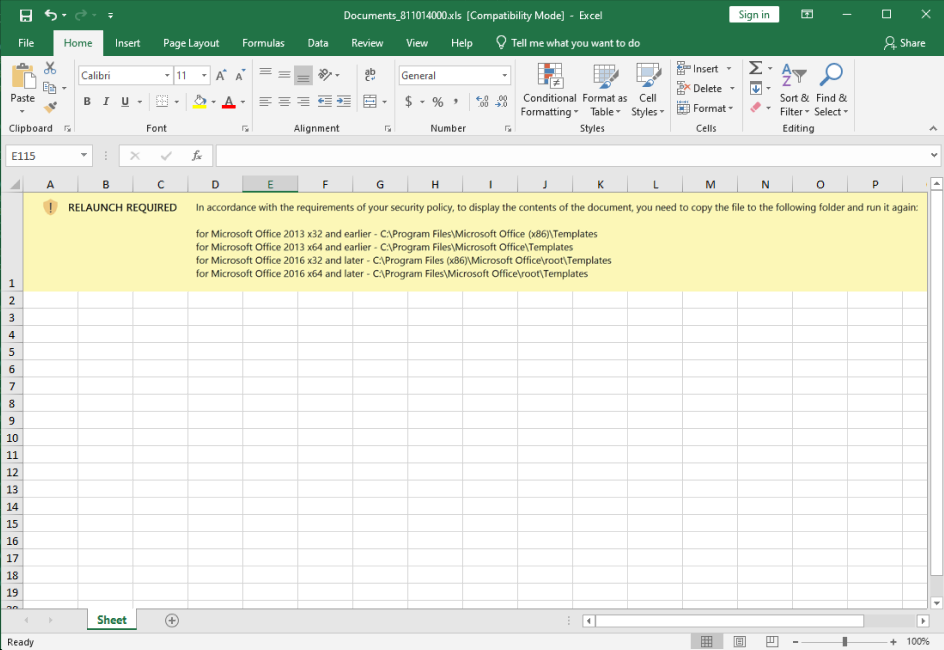Toggle Bold formatting

click(87, 102)
